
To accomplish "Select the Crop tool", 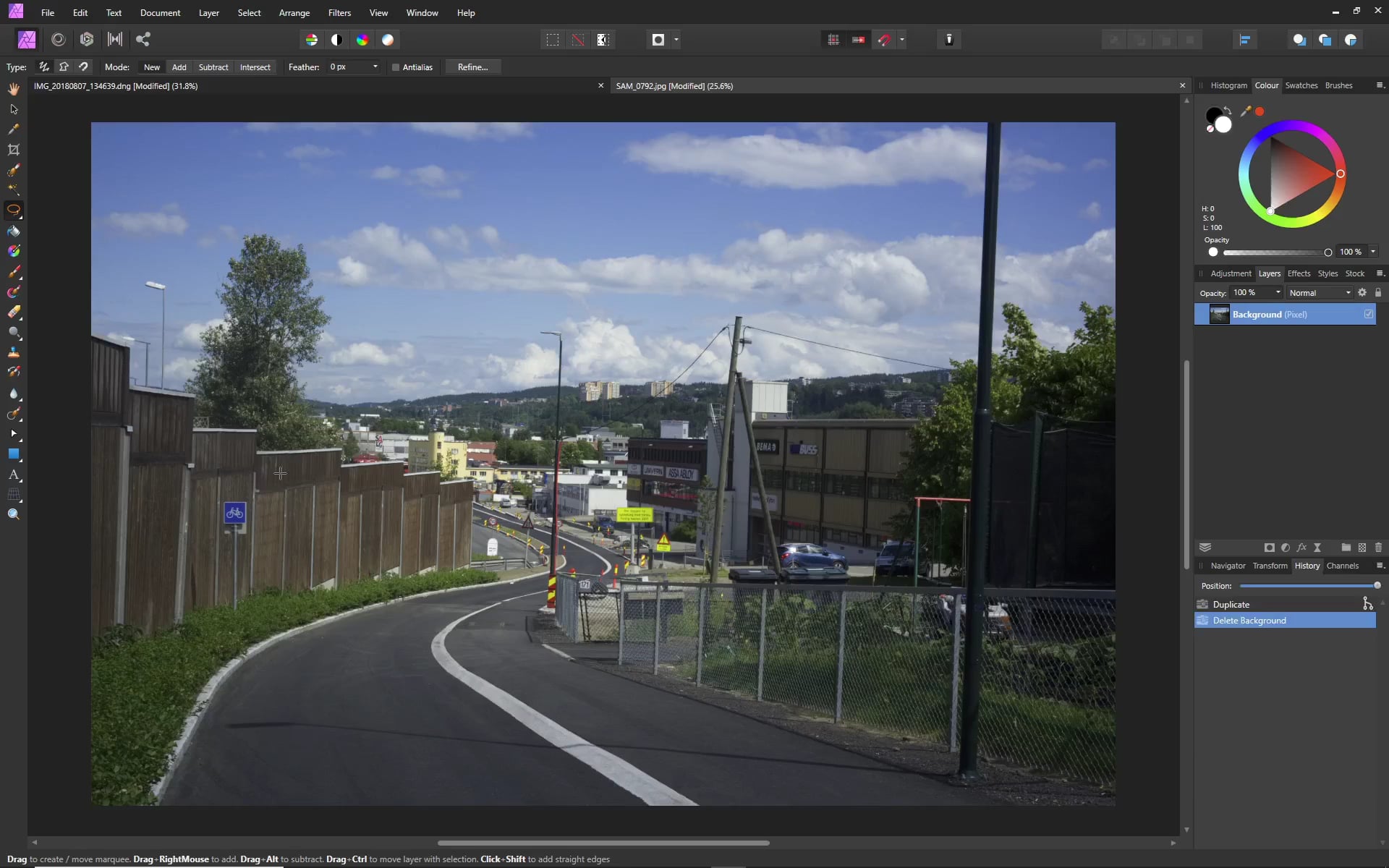I will coord(14,150).
